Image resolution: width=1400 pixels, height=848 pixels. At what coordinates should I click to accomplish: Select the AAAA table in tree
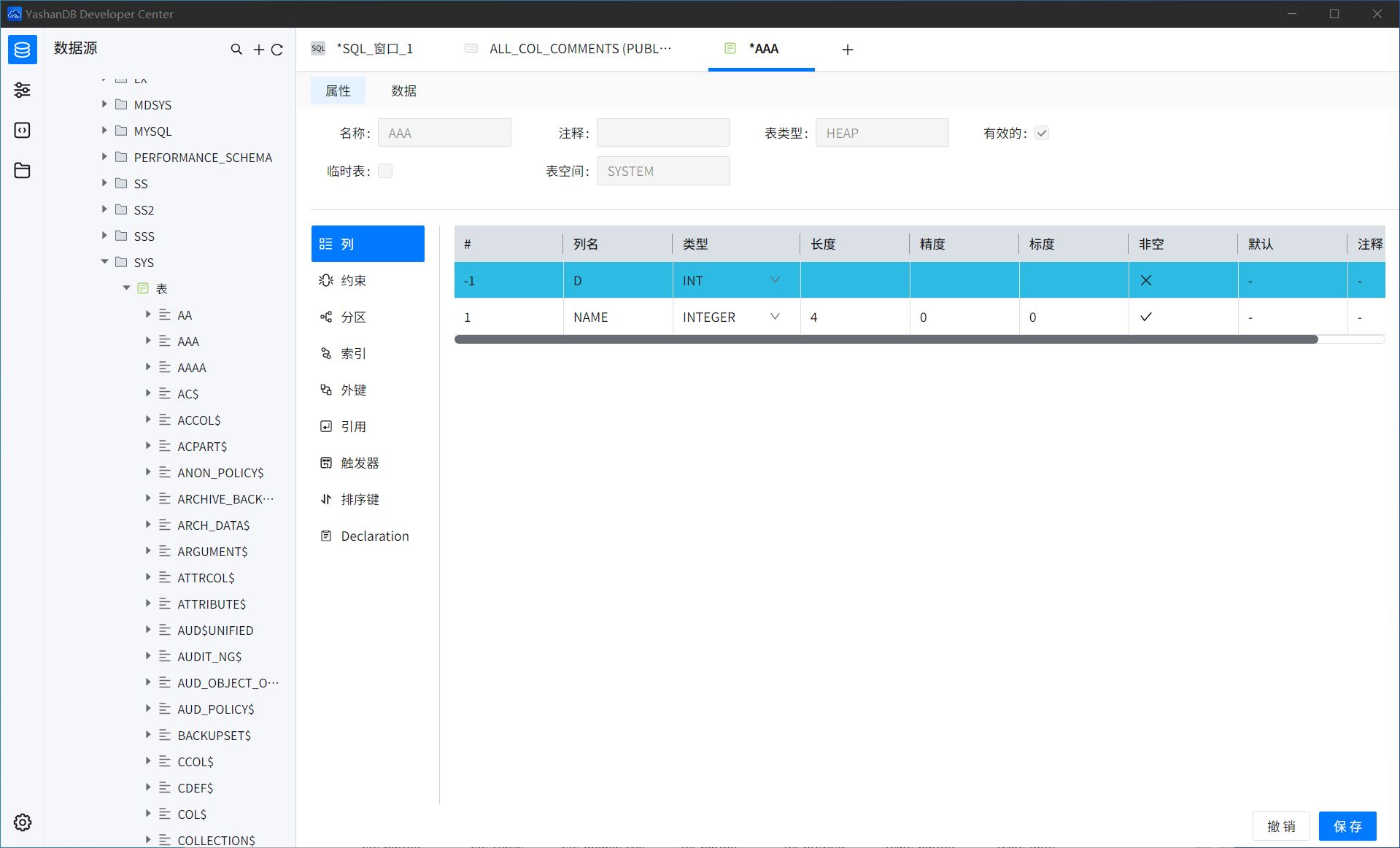pyautogui.click(x=192, y=368)
